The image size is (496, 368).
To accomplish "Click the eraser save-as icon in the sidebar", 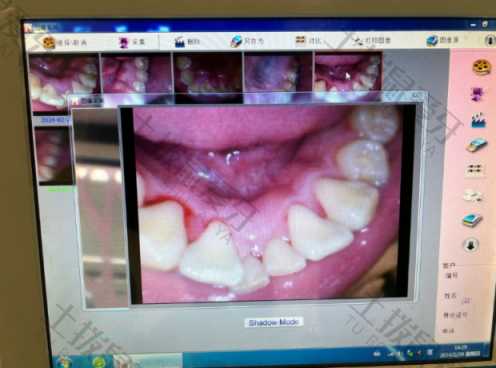I will (x=477, y=145).
